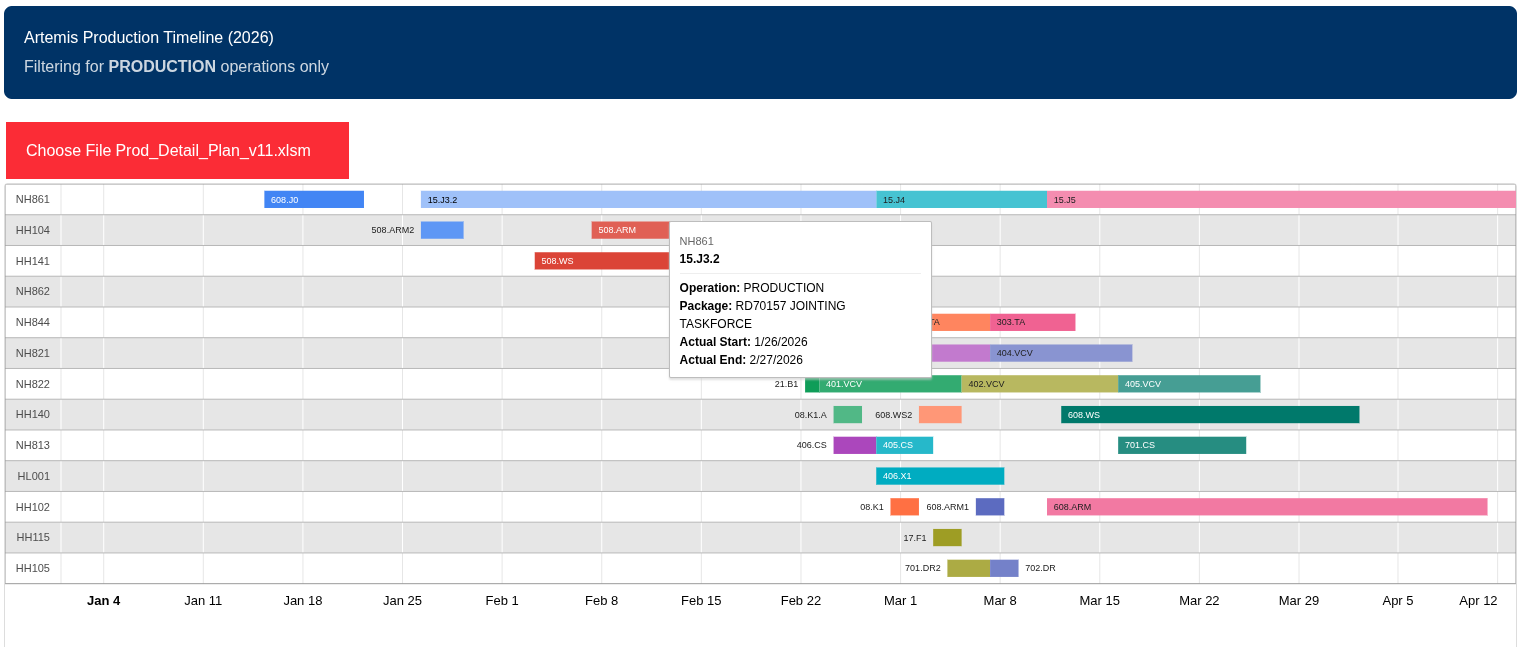The height and width of the screenshot is (647, 1517).
Task: Click the Feb 15 axis label
Action: 701,600
